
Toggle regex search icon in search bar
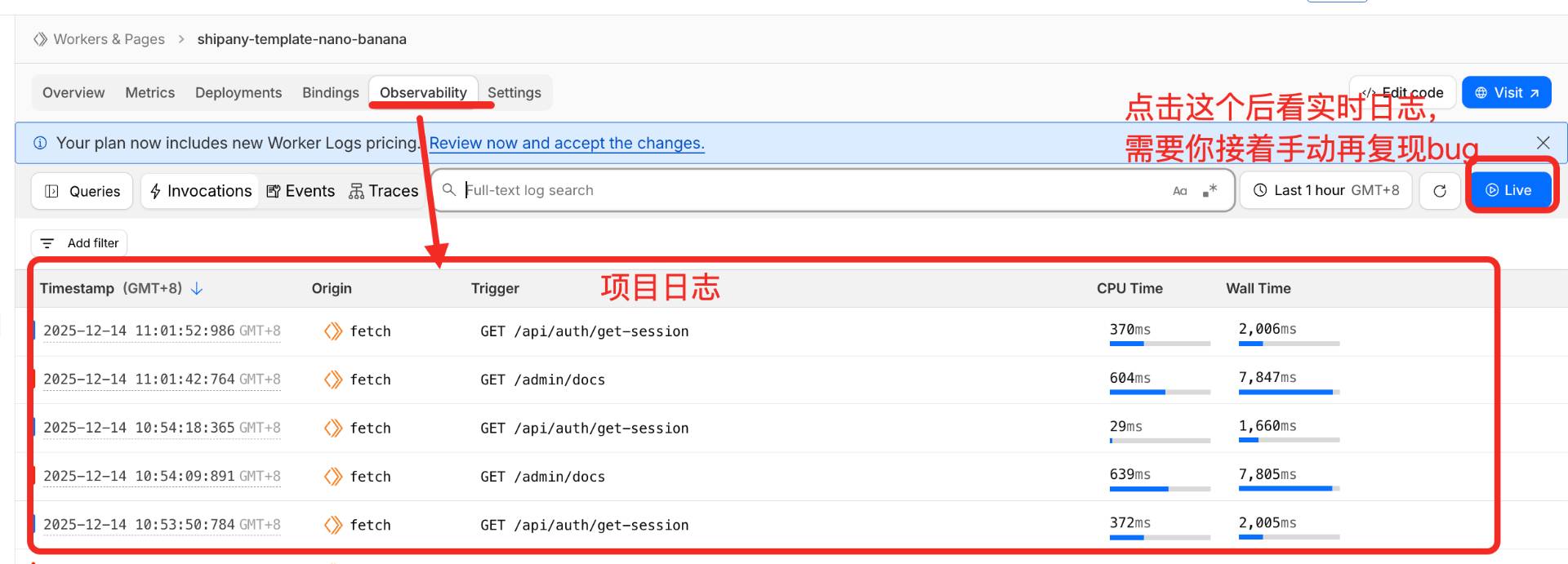coord(1209,190)
